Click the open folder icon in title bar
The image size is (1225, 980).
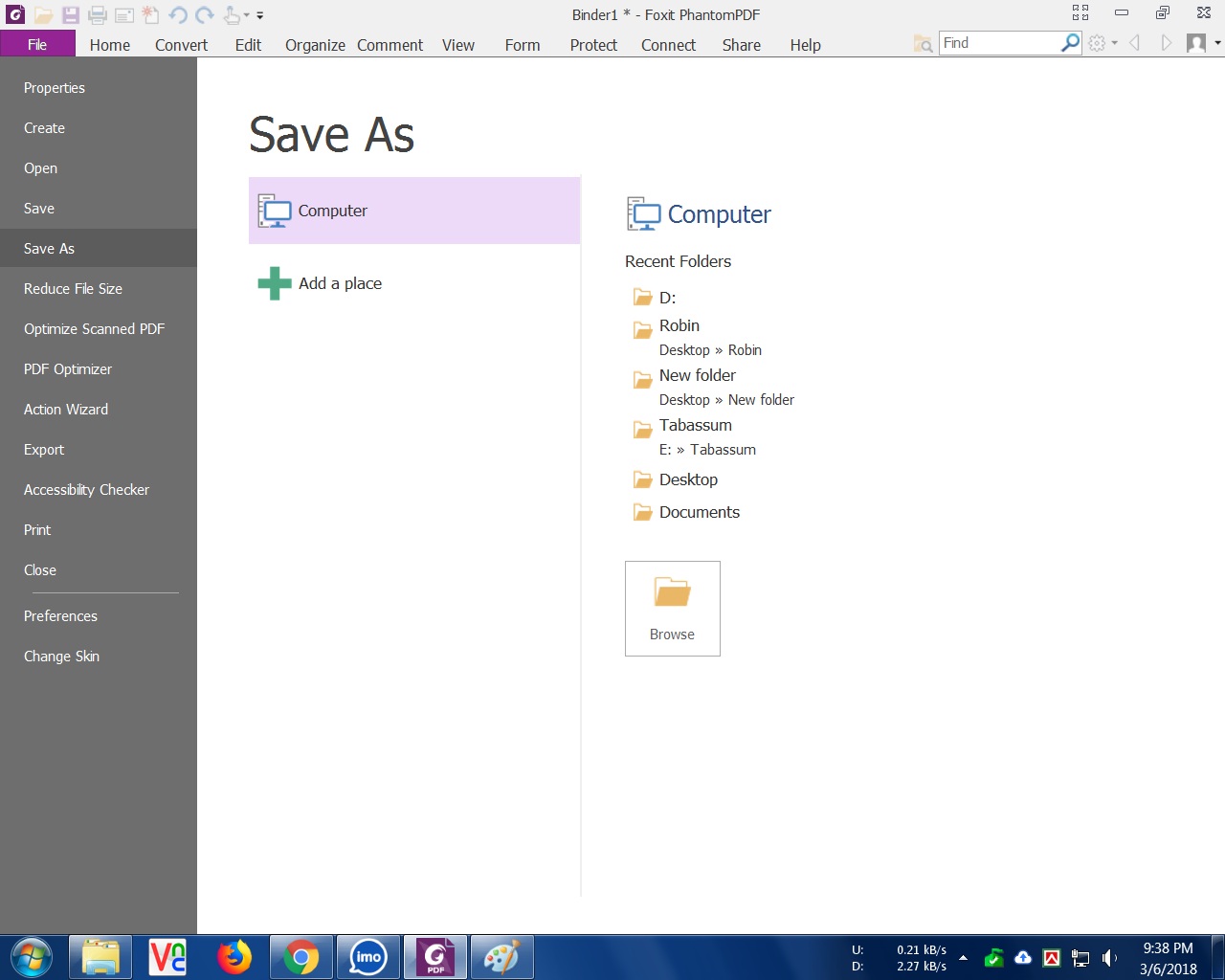(x=44, y=14)
